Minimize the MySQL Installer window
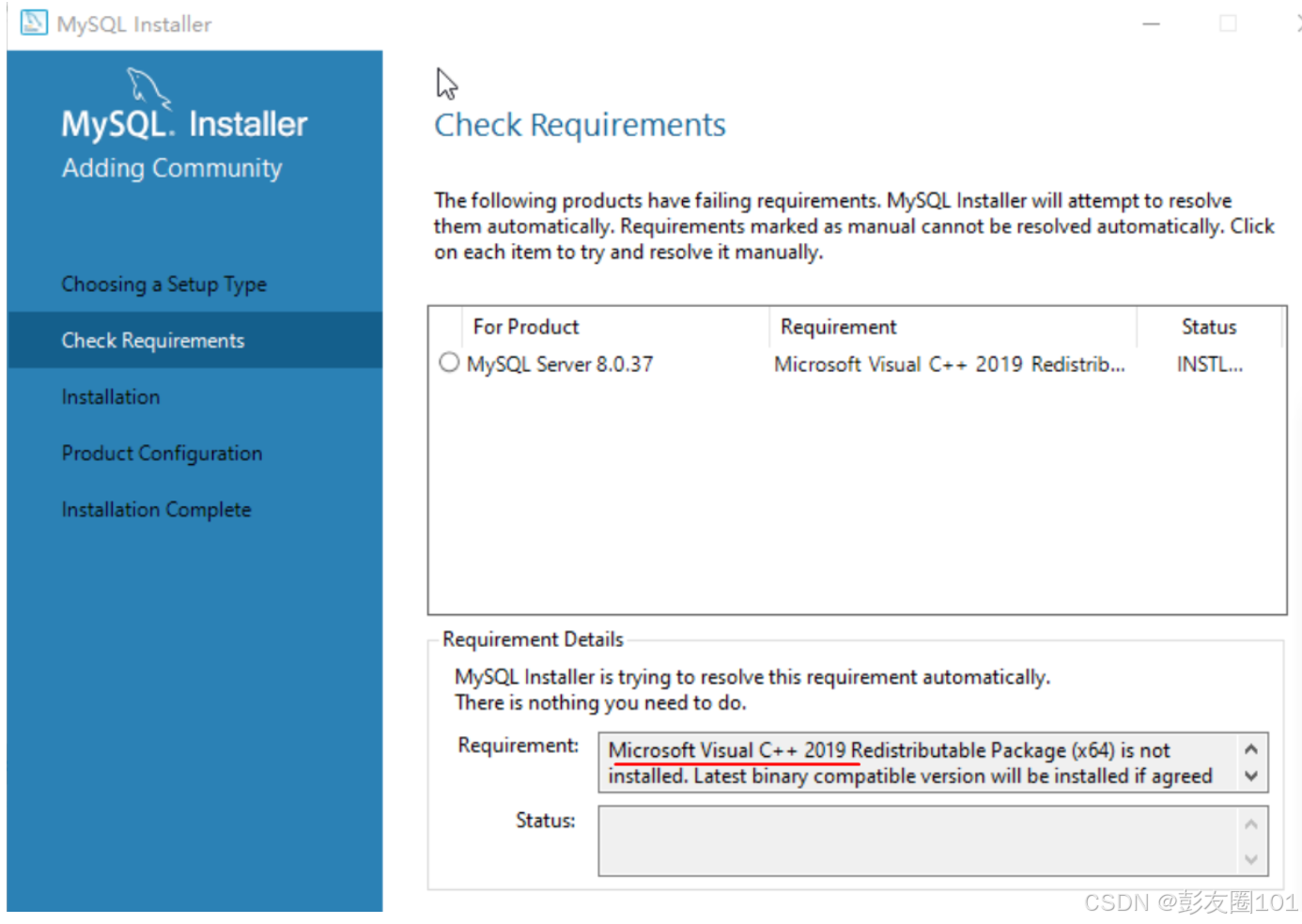1302x924 pixels. [1151, 23]
